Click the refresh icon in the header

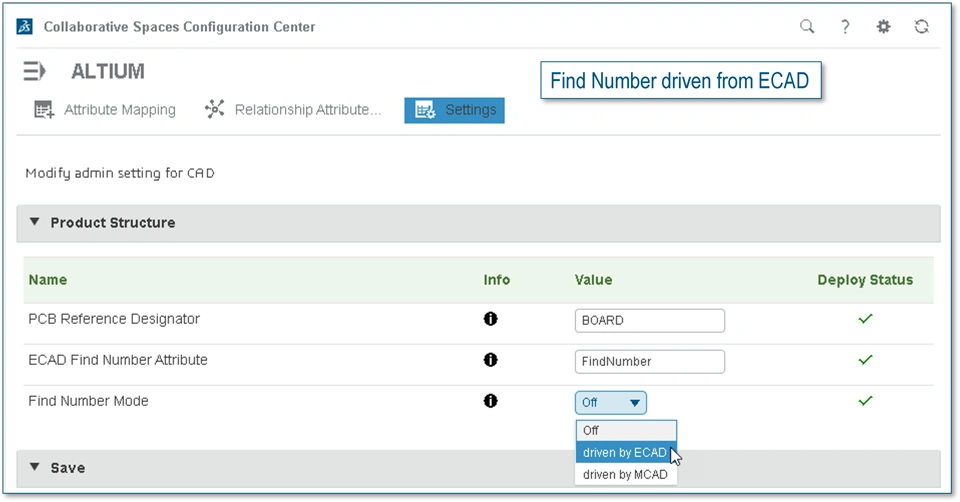(922, 27)
